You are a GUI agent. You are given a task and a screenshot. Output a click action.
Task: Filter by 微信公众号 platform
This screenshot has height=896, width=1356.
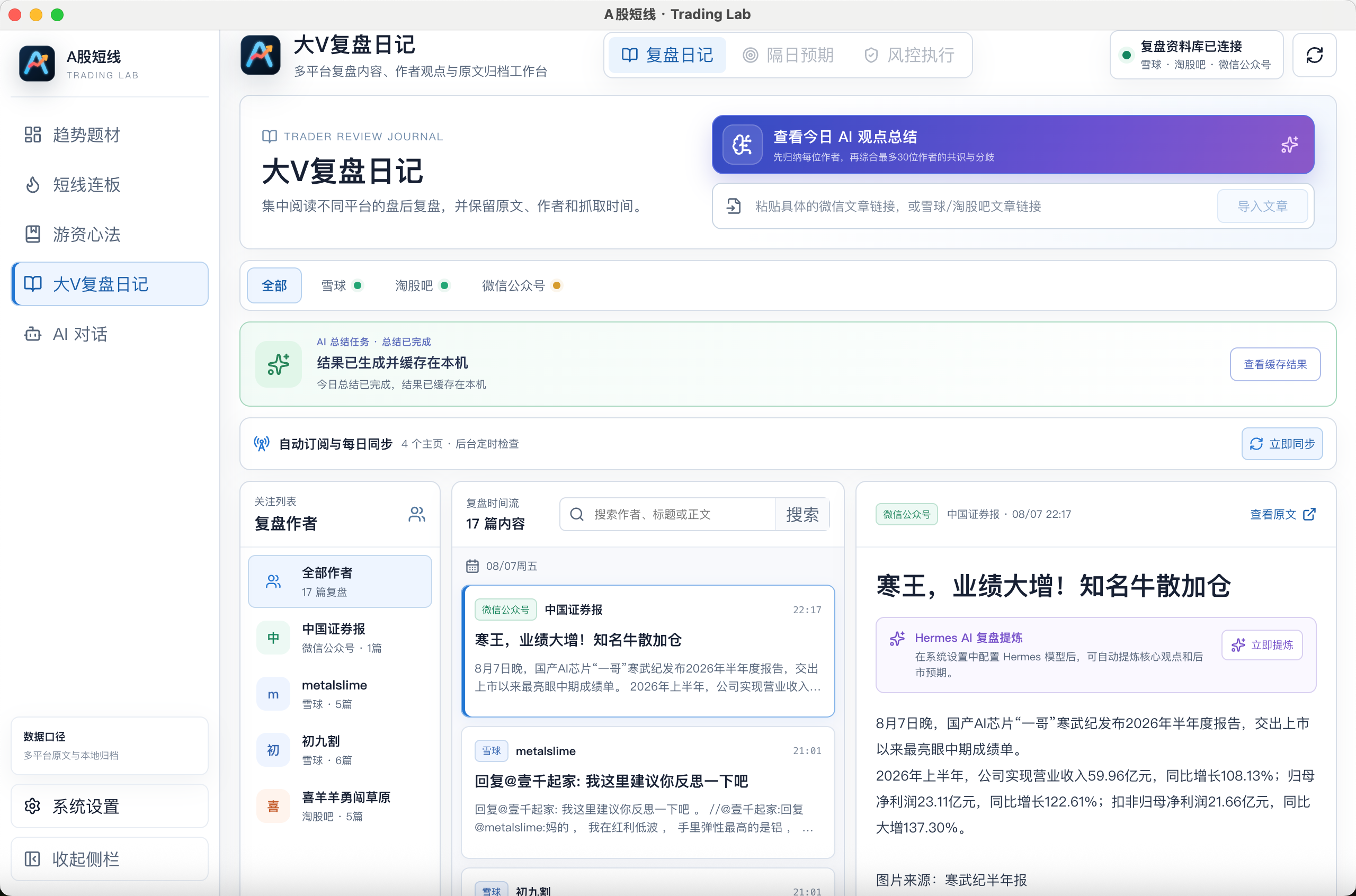coord(521,285)
